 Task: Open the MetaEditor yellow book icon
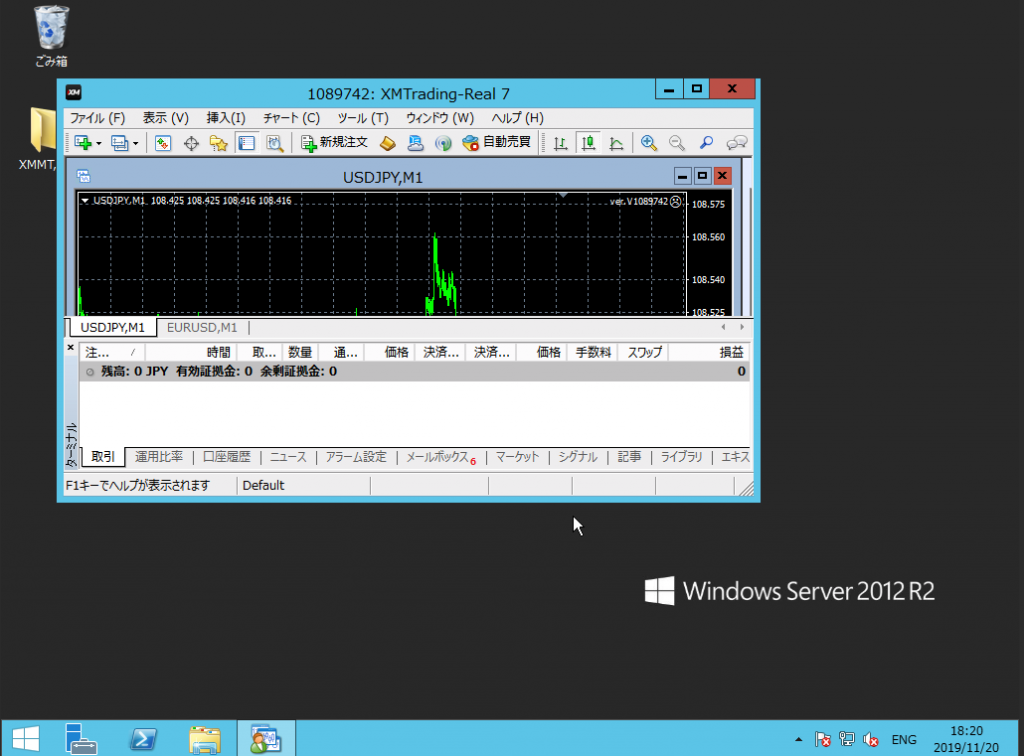(387, 143)
